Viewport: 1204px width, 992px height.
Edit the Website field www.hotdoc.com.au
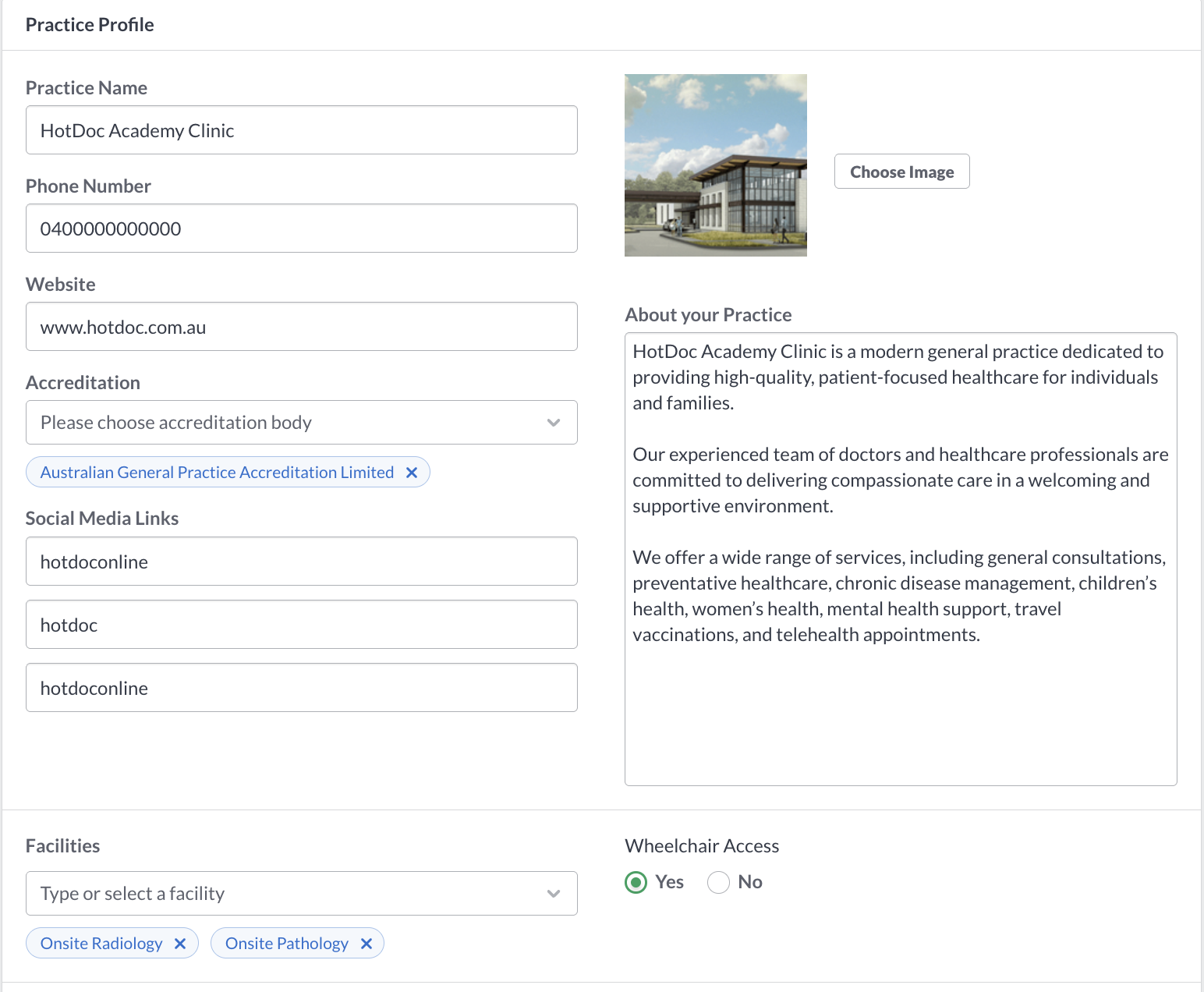coord(302,327)
